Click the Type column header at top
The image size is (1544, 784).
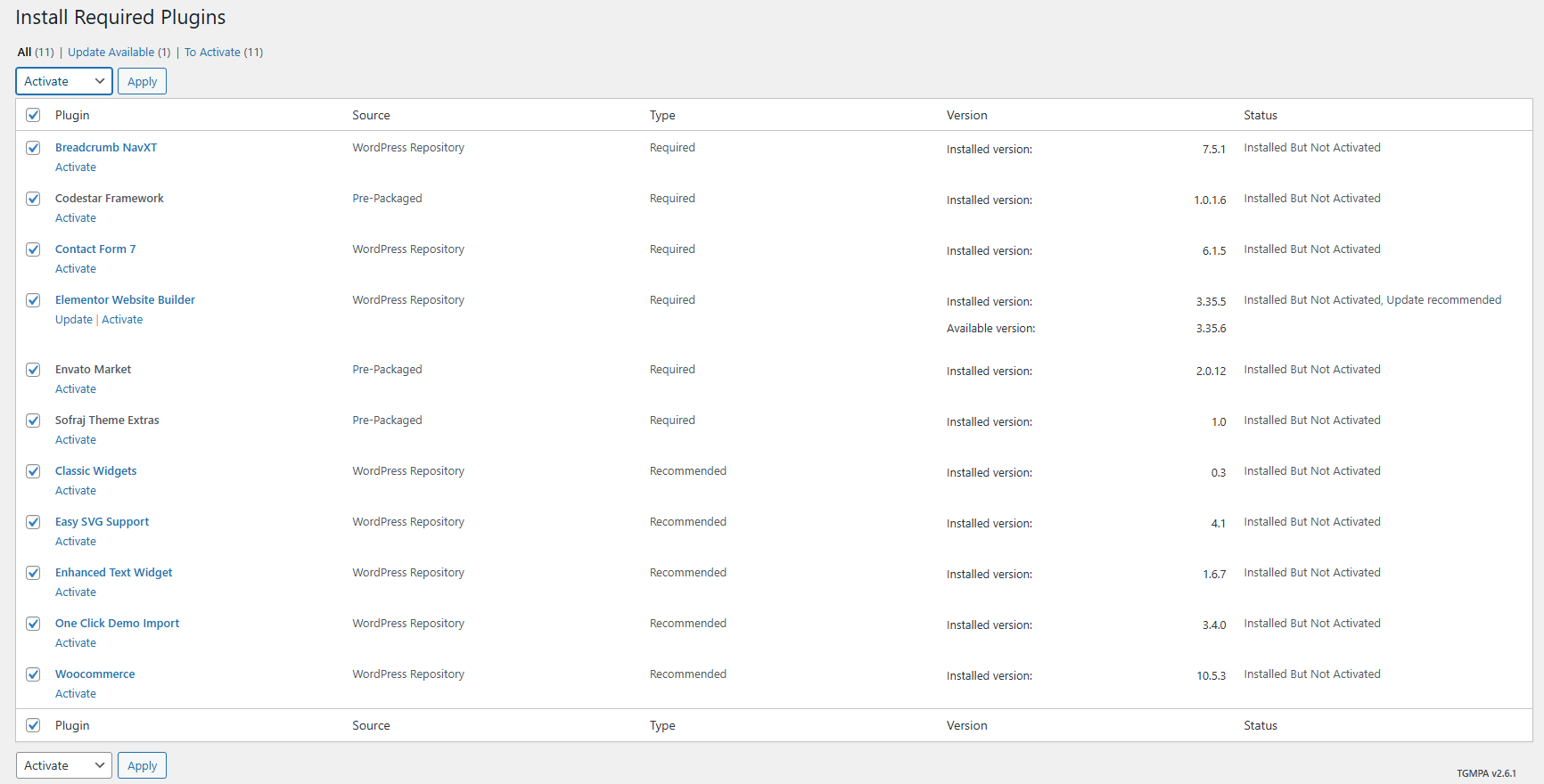(662, 115)
